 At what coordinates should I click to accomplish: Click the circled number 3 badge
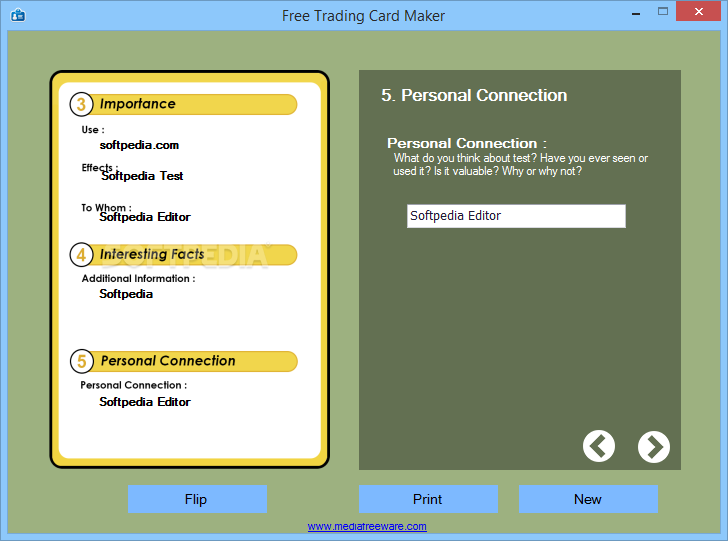(81, 104)
